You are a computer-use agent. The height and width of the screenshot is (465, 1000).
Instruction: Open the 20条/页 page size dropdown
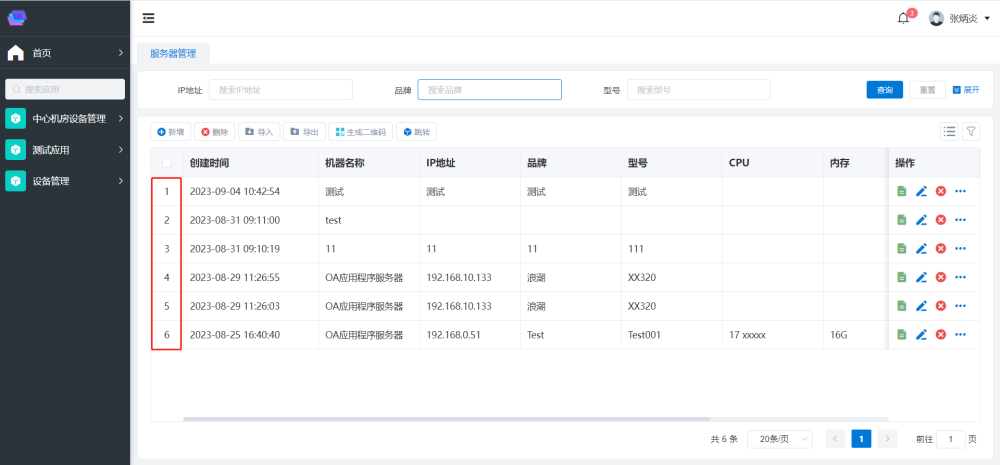coord(779,439)
